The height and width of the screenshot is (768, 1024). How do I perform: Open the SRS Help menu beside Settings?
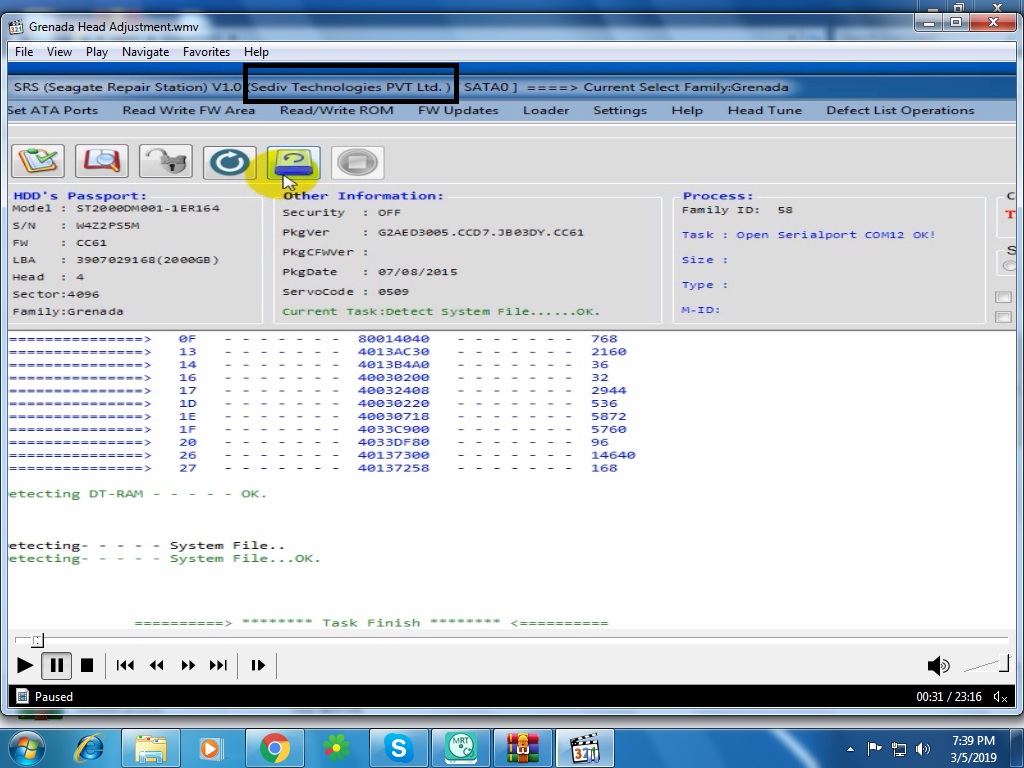coord(687,110)
